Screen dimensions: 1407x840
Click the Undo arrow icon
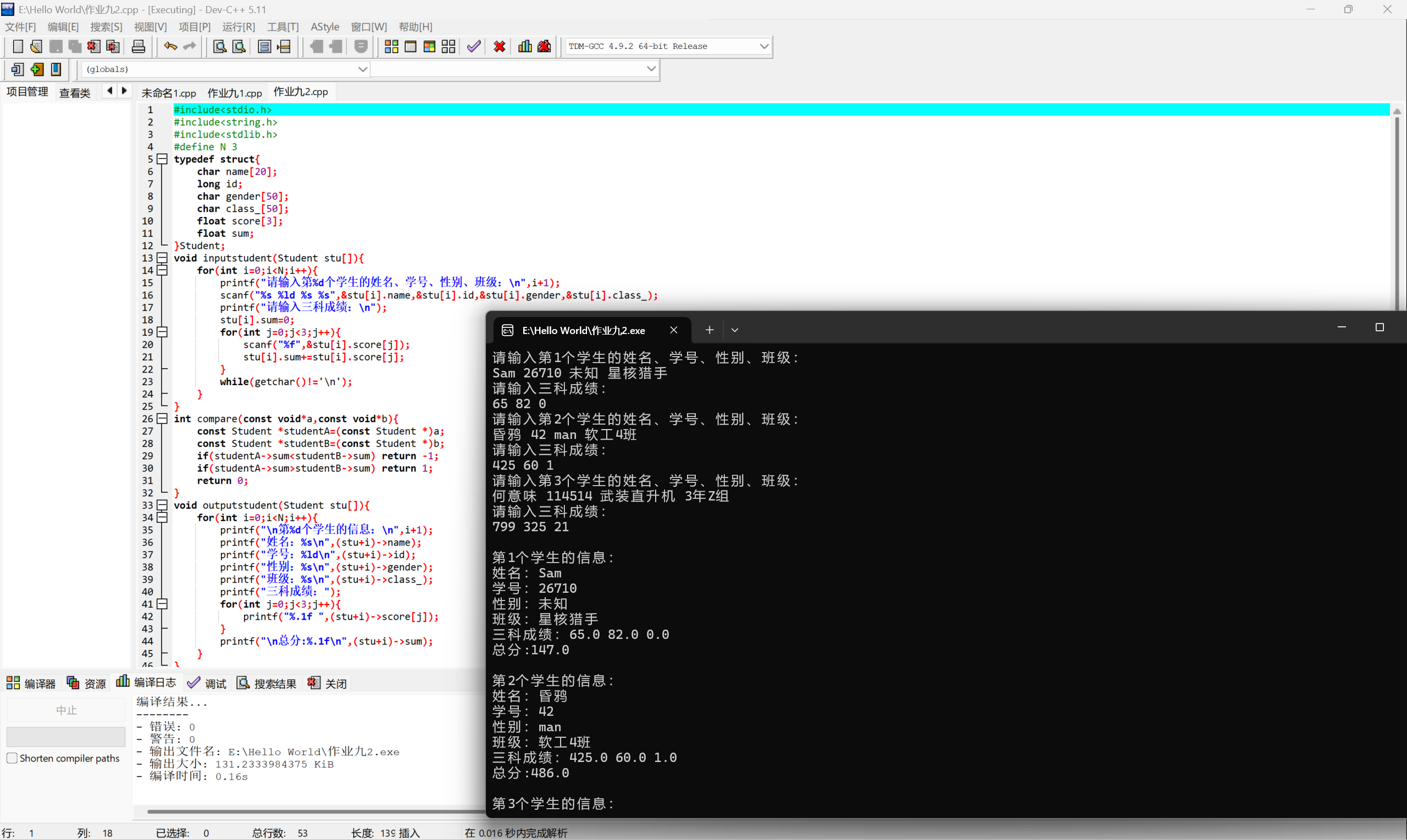point(170,46)
